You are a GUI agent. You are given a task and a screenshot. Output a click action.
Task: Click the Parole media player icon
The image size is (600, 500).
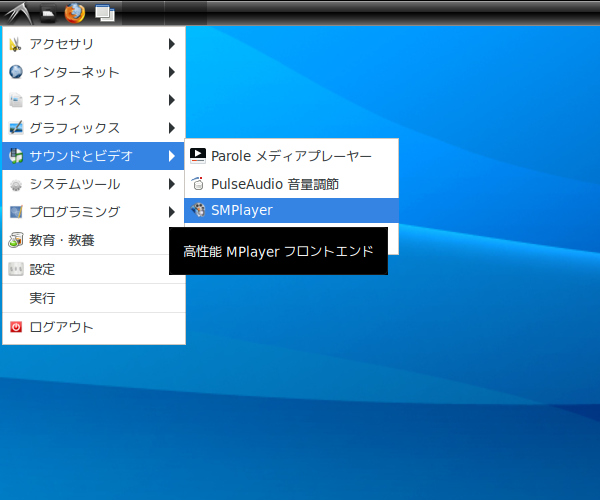pyautogui.click(x=198, y=156)
